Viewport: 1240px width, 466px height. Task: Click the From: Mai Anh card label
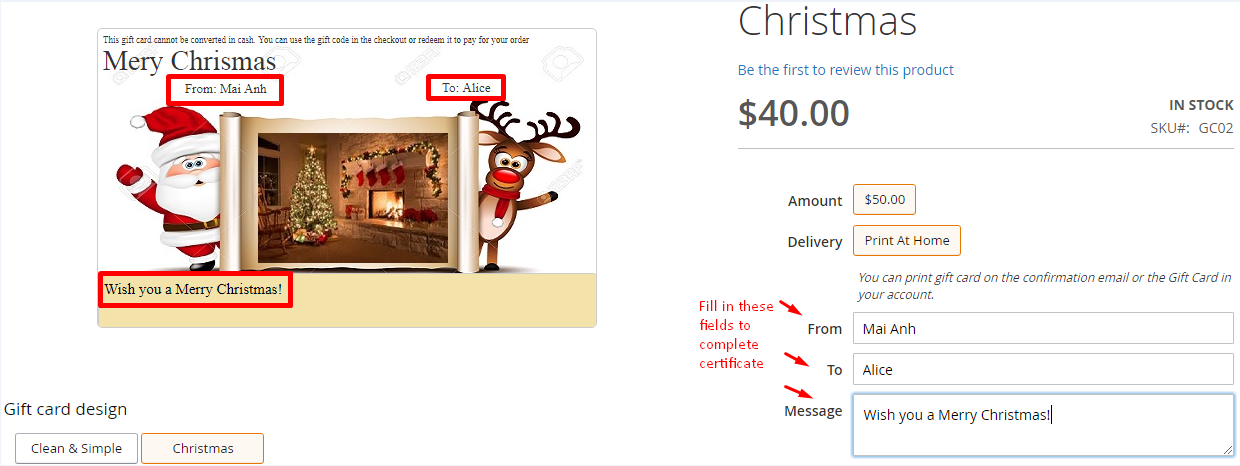(225, 89)
